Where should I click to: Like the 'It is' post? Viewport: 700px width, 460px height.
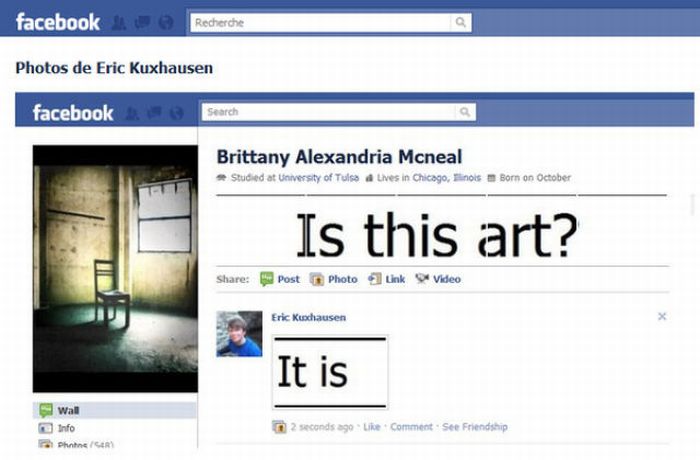point(371,427)
